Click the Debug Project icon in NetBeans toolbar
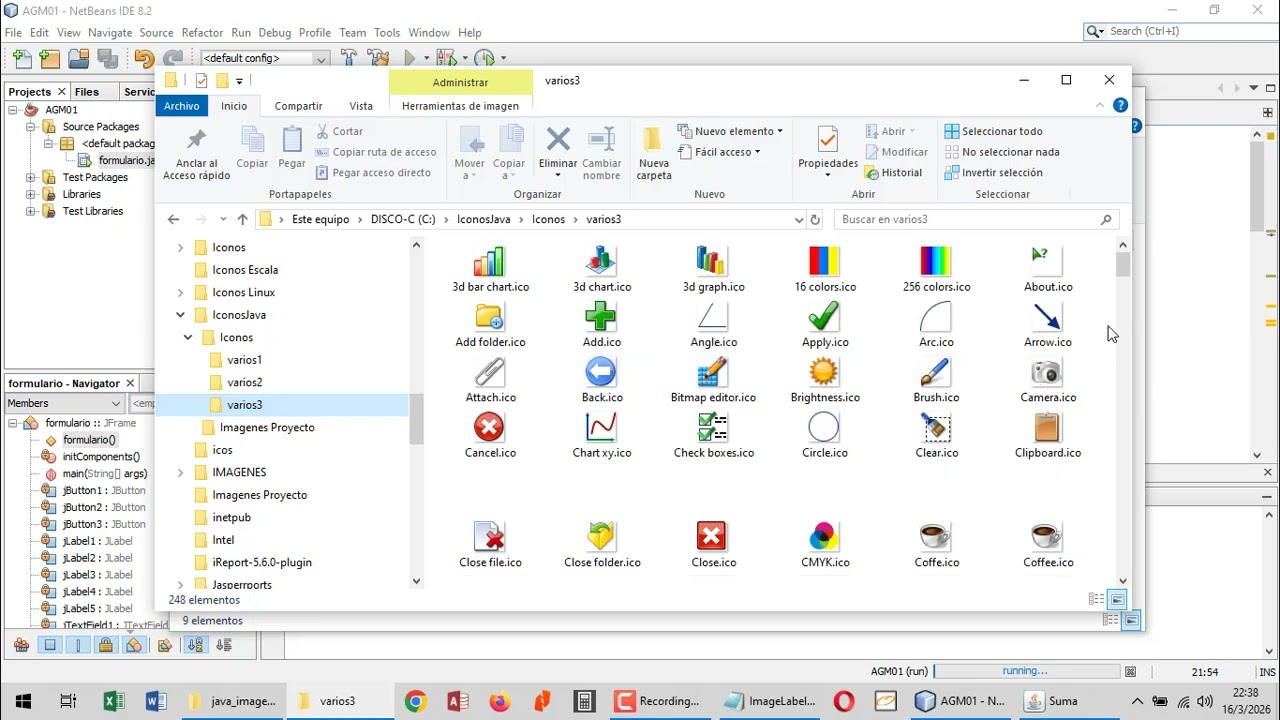Viewport: 1280px width, 720px height. (x=446, y=58)
